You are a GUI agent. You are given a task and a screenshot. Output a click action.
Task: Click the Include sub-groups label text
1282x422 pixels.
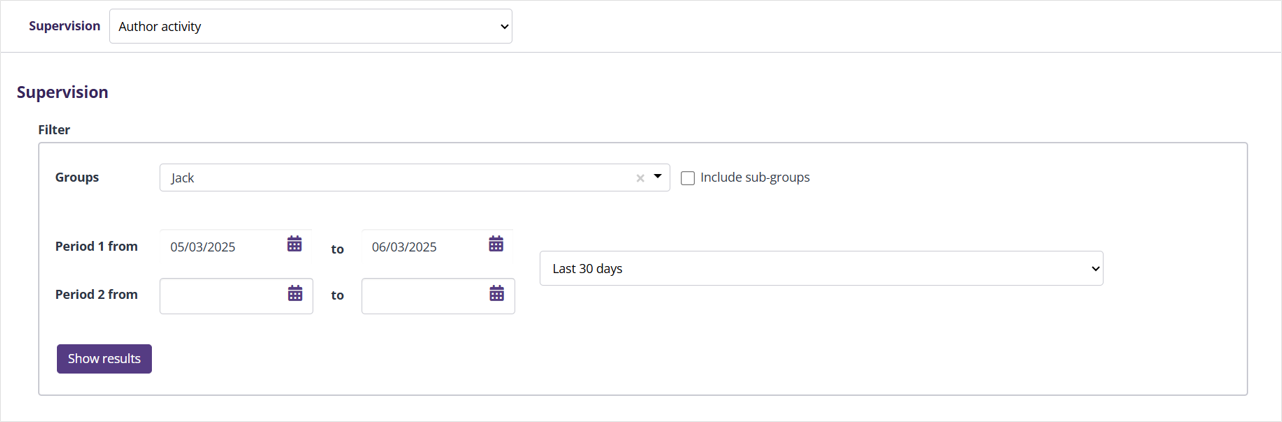[x=755, y=177]
